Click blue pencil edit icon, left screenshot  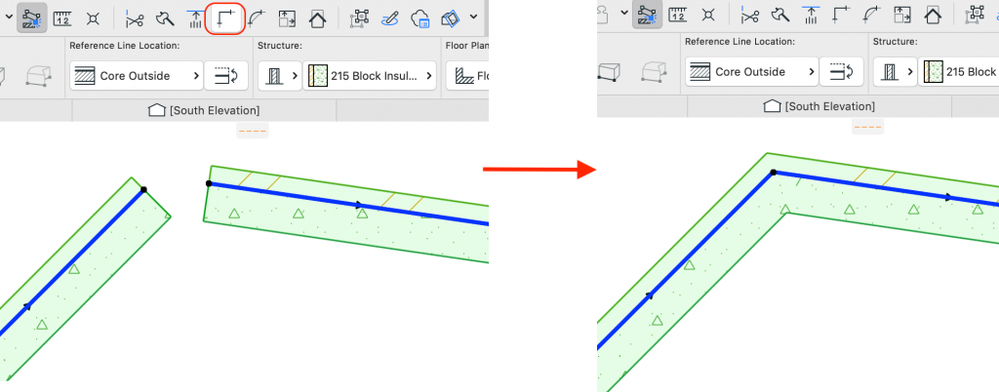[390, 18]
